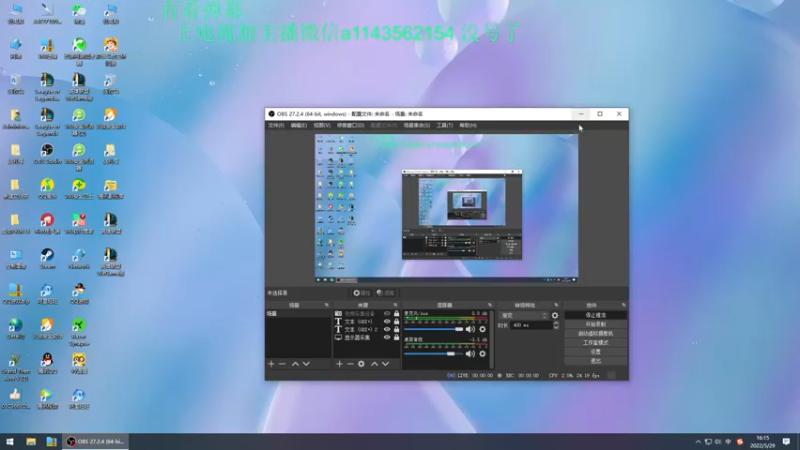Adjust the desktop audio volume slider
Viewport: 800px width, 450px height.
pyautogui.click(x=434, y=354)
